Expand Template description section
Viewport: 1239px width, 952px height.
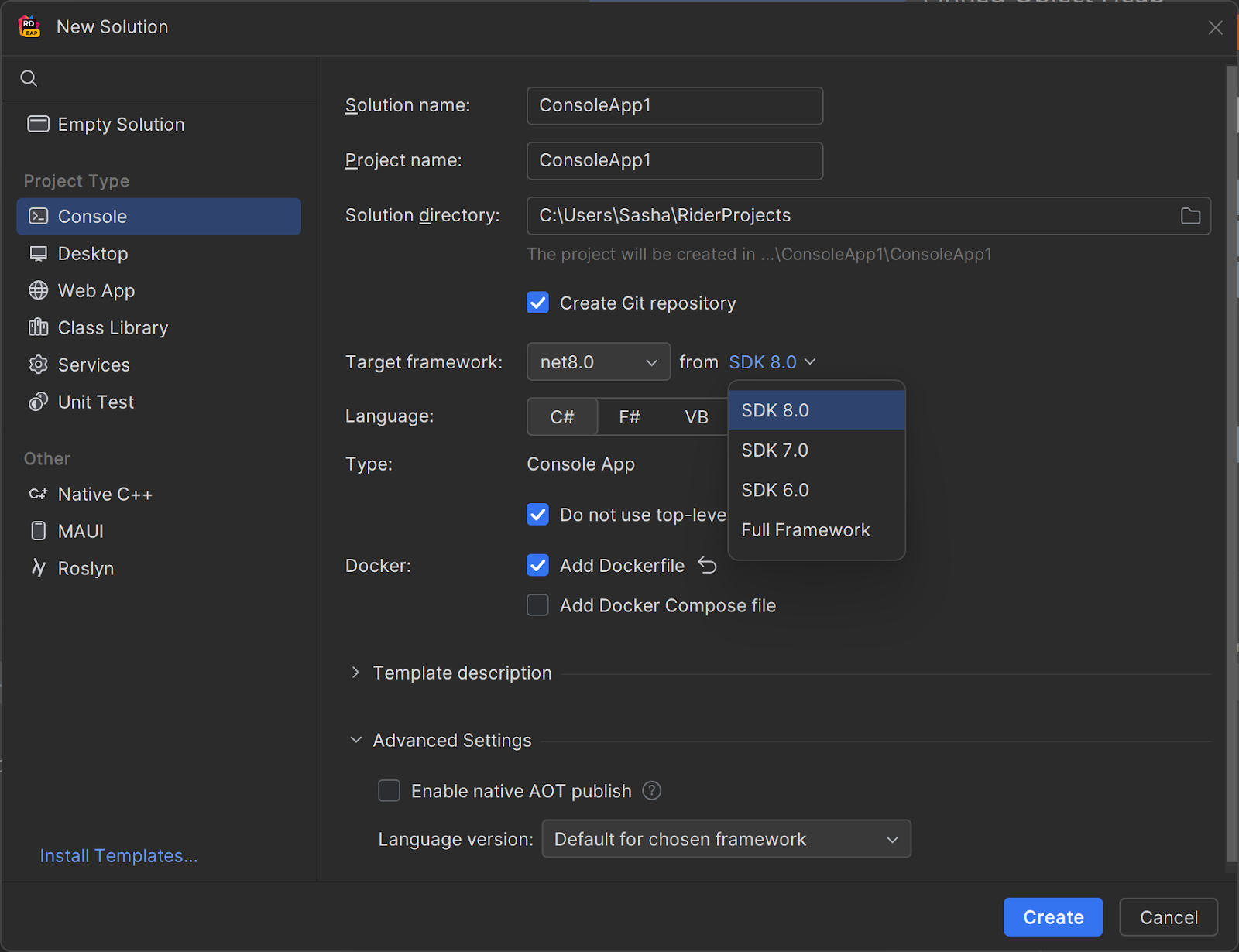(x=355, y=673)
